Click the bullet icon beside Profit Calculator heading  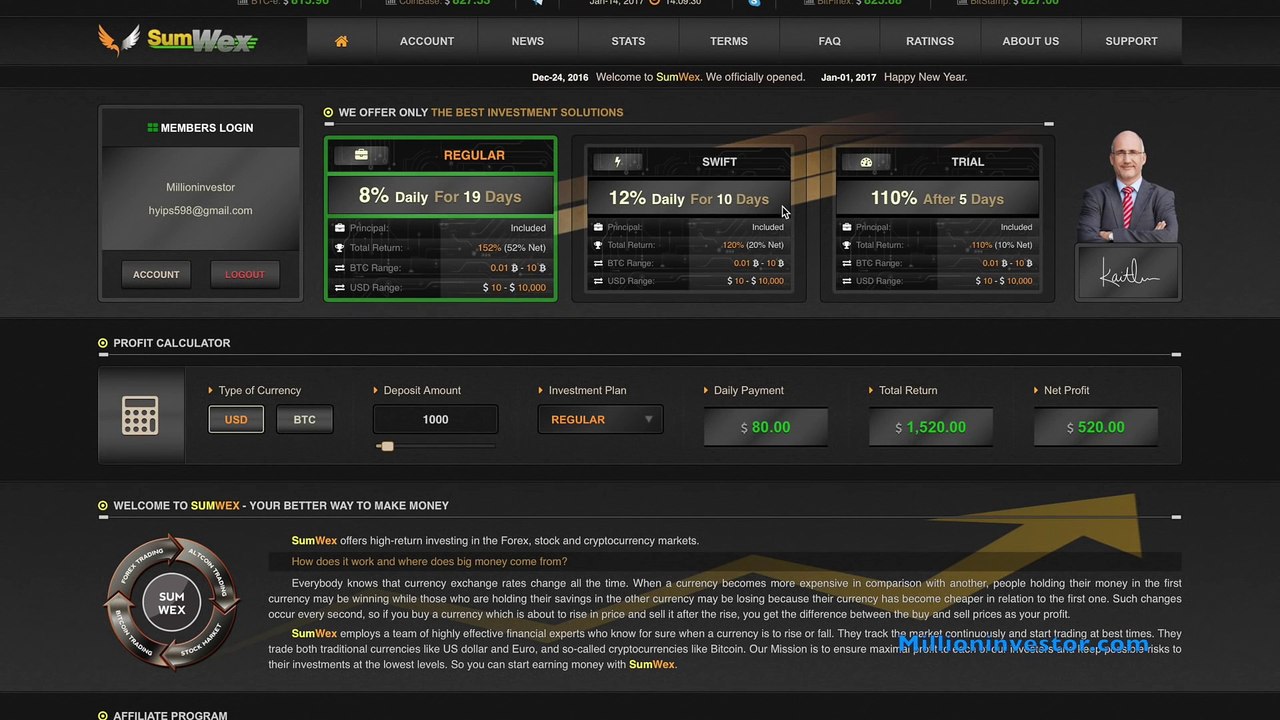pos(103,343)
